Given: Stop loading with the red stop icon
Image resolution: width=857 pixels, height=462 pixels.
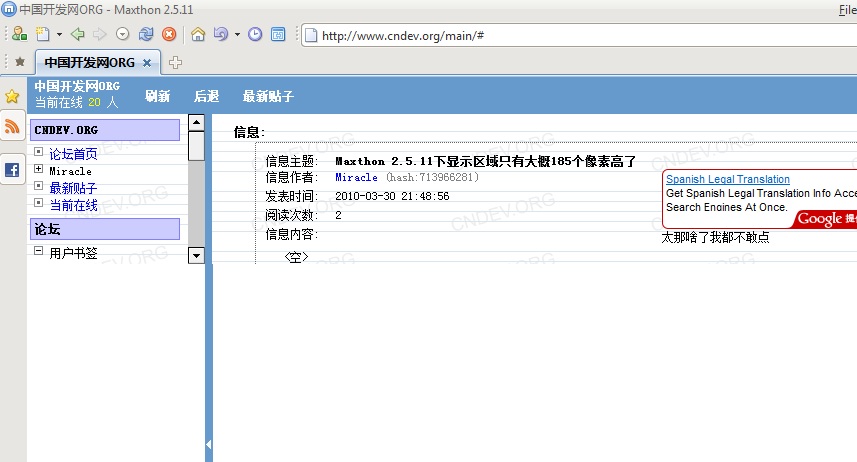Looking at the screenshot, I should coord(169,34).
